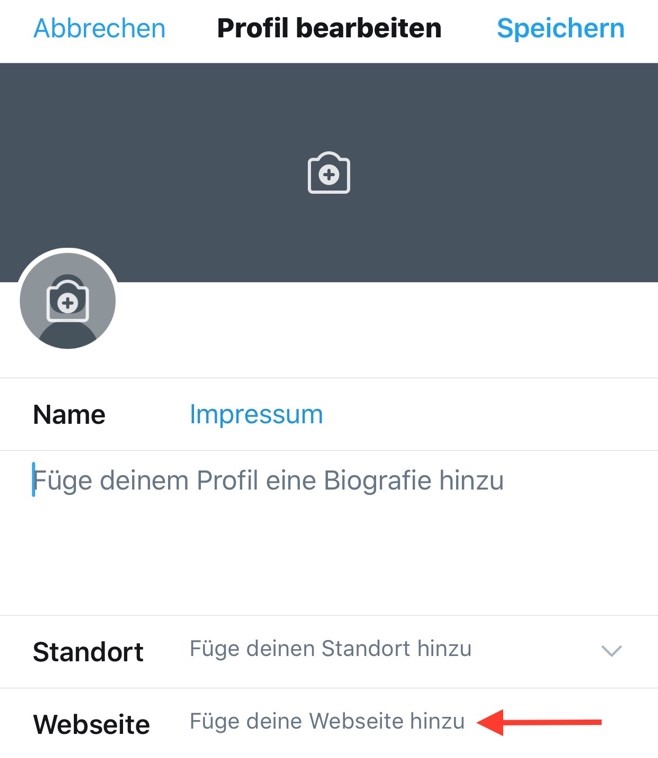Click the red arrow pointing at Webseite

tap(539, 722)
